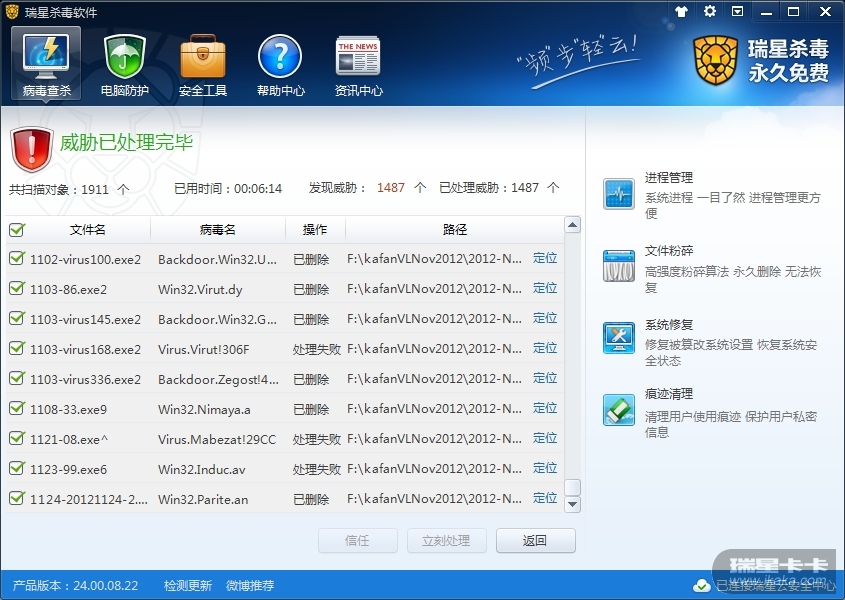Screen dimensions: 845x600
Task: Open the 病毒查杀 virus scan tab
Action: [x=46, y=64]
